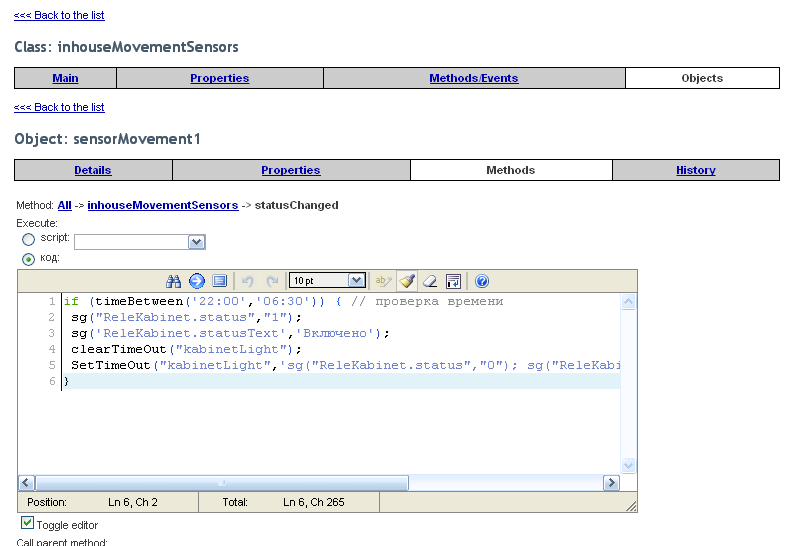786x546 pixels.
Task: Open search with the binoculars icon
Action: [x=173, y=281]
